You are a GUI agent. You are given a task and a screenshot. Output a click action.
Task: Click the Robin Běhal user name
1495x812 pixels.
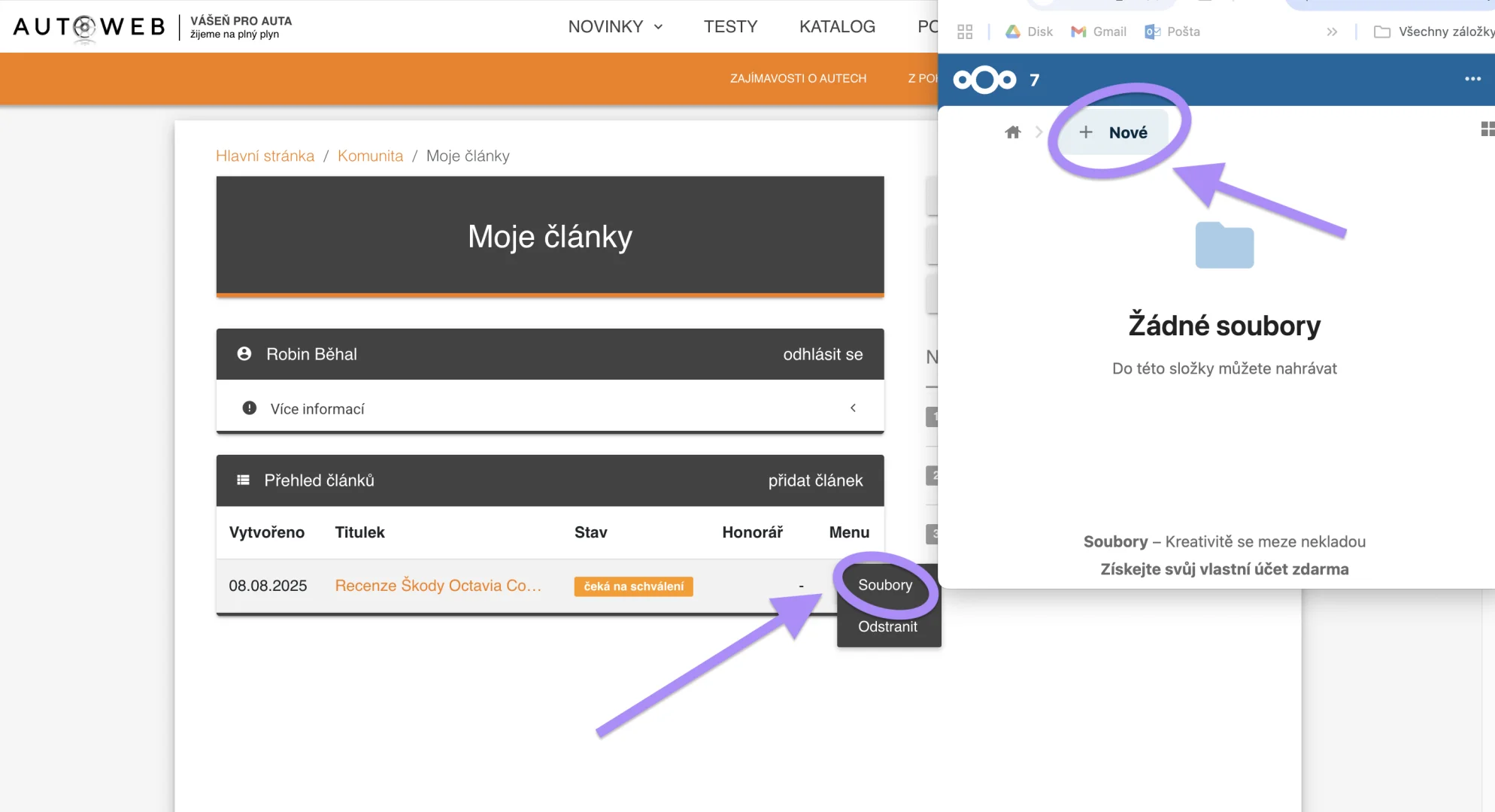coord(311,354)
